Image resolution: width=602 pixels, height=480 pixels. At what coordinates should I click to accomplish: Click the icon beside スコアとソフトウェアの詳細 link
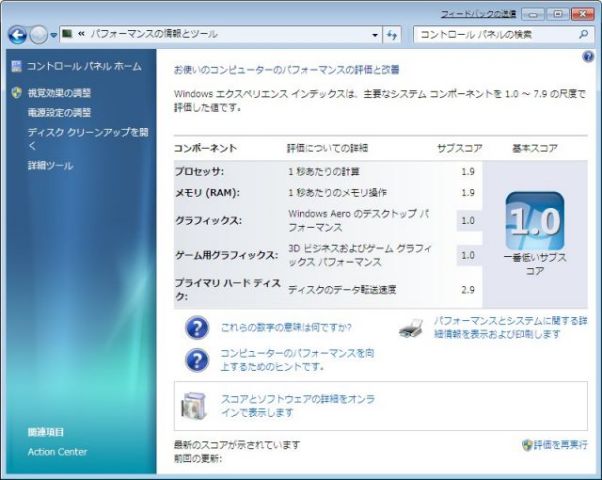coord(195,404)
